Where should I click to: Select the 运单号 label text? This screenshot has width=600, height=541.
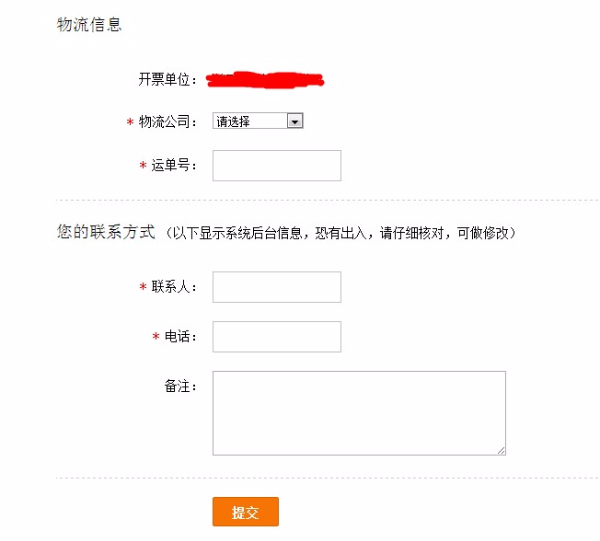(174, 166)
